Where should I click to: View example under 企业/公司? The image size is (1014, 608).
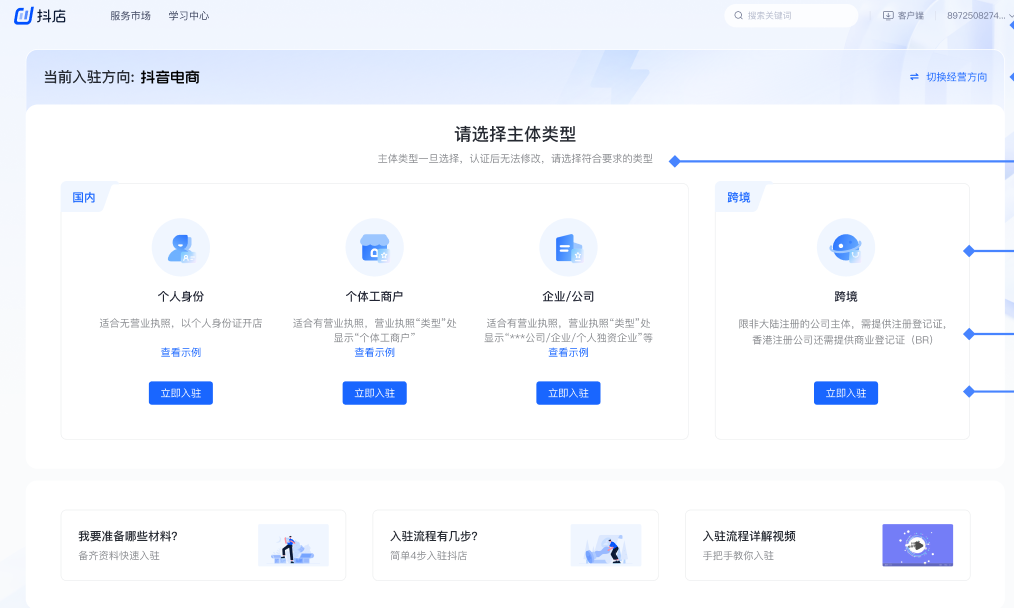[x=568, y=353]
